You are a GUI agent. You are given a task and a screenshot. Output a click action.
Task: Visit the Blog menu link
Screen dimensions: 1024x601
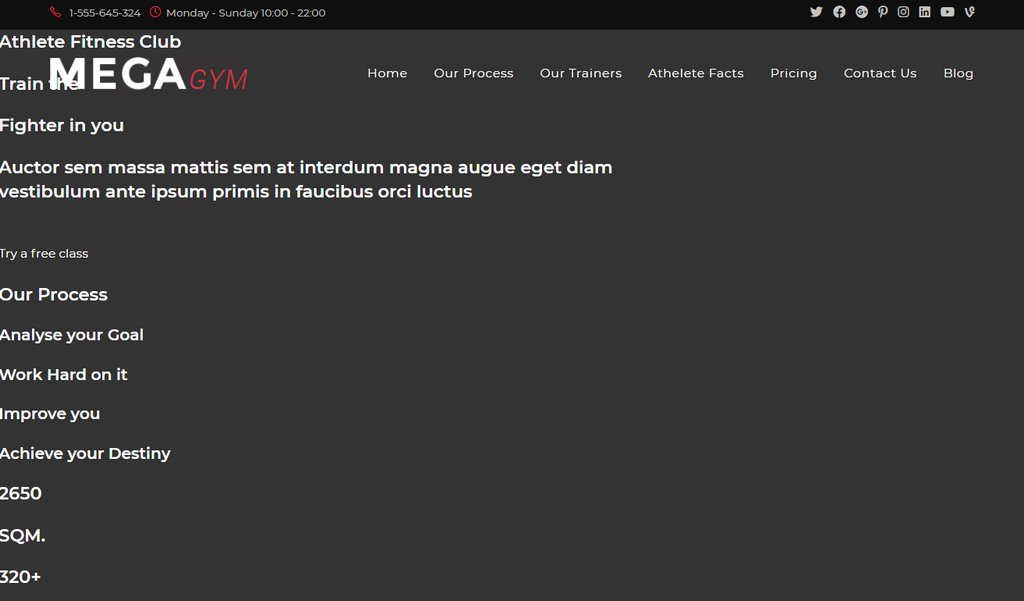click(x=957, y=73)
